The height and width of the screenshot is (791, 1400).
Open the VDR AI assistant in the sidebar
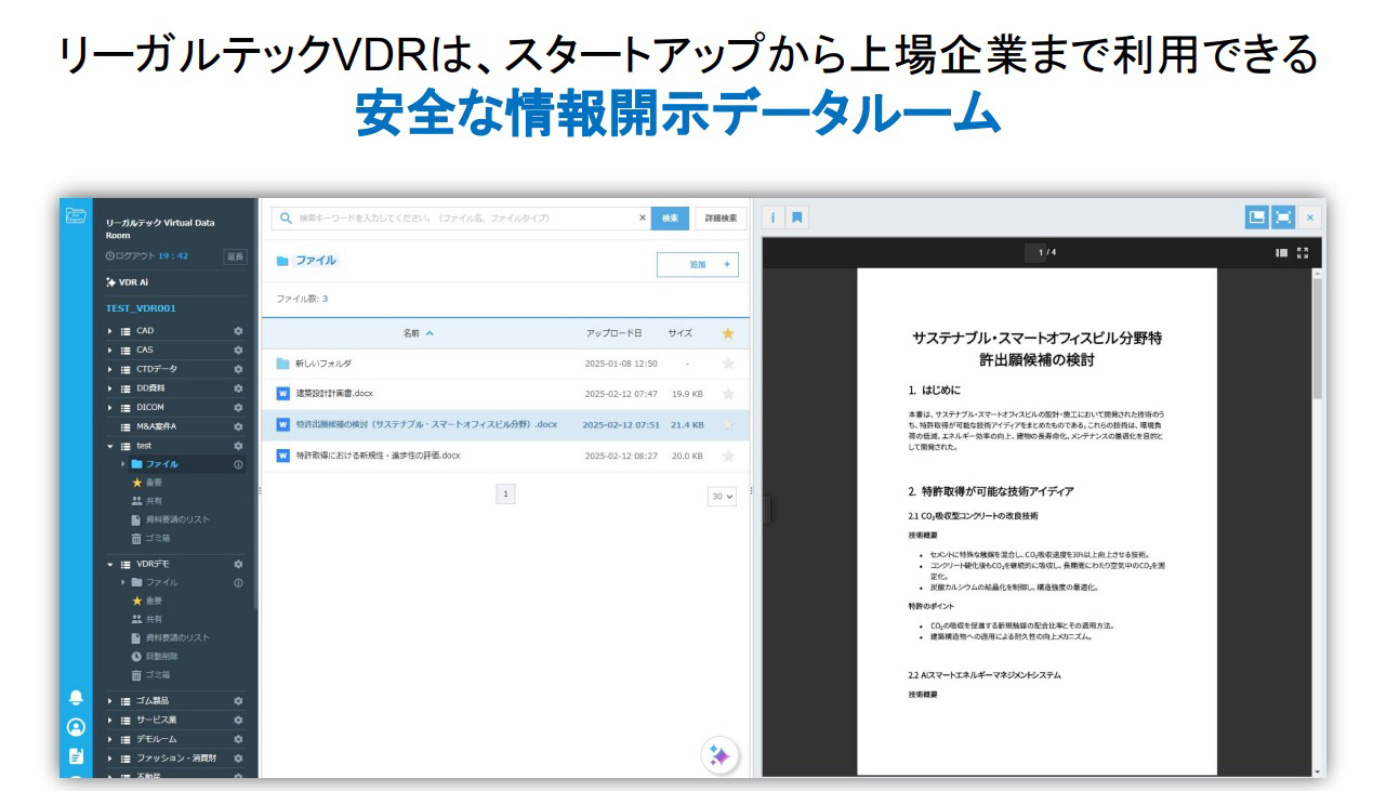click(x=127, y=282)
